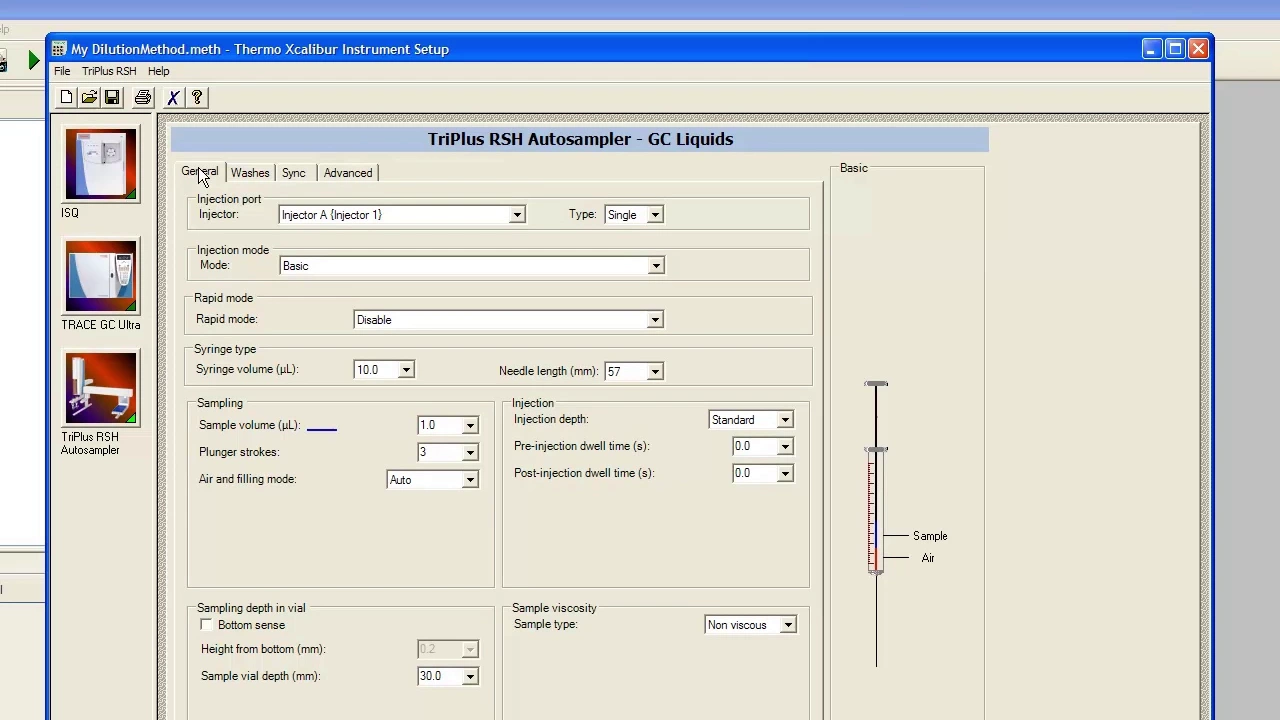Open the TriPlus RSH menu
The image size is (1280, 720).
(x=109, y=71)
